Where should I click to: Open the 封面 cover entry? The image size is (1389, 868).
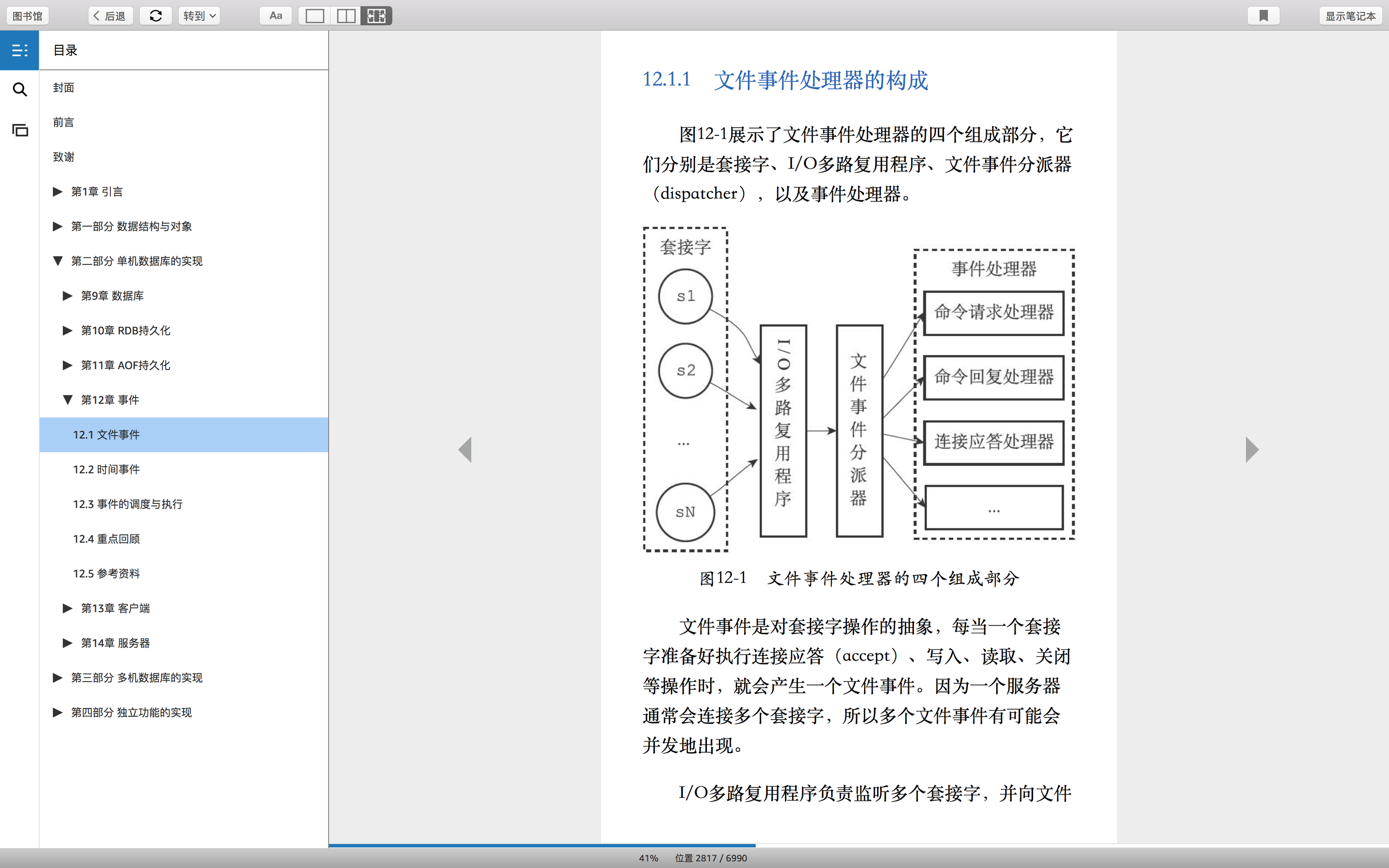coord(63,87)
